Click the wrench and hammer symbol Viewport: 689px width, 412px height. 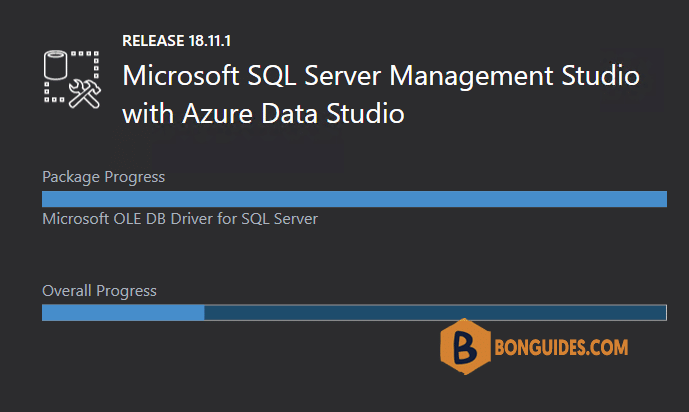[x=85, y=94]
